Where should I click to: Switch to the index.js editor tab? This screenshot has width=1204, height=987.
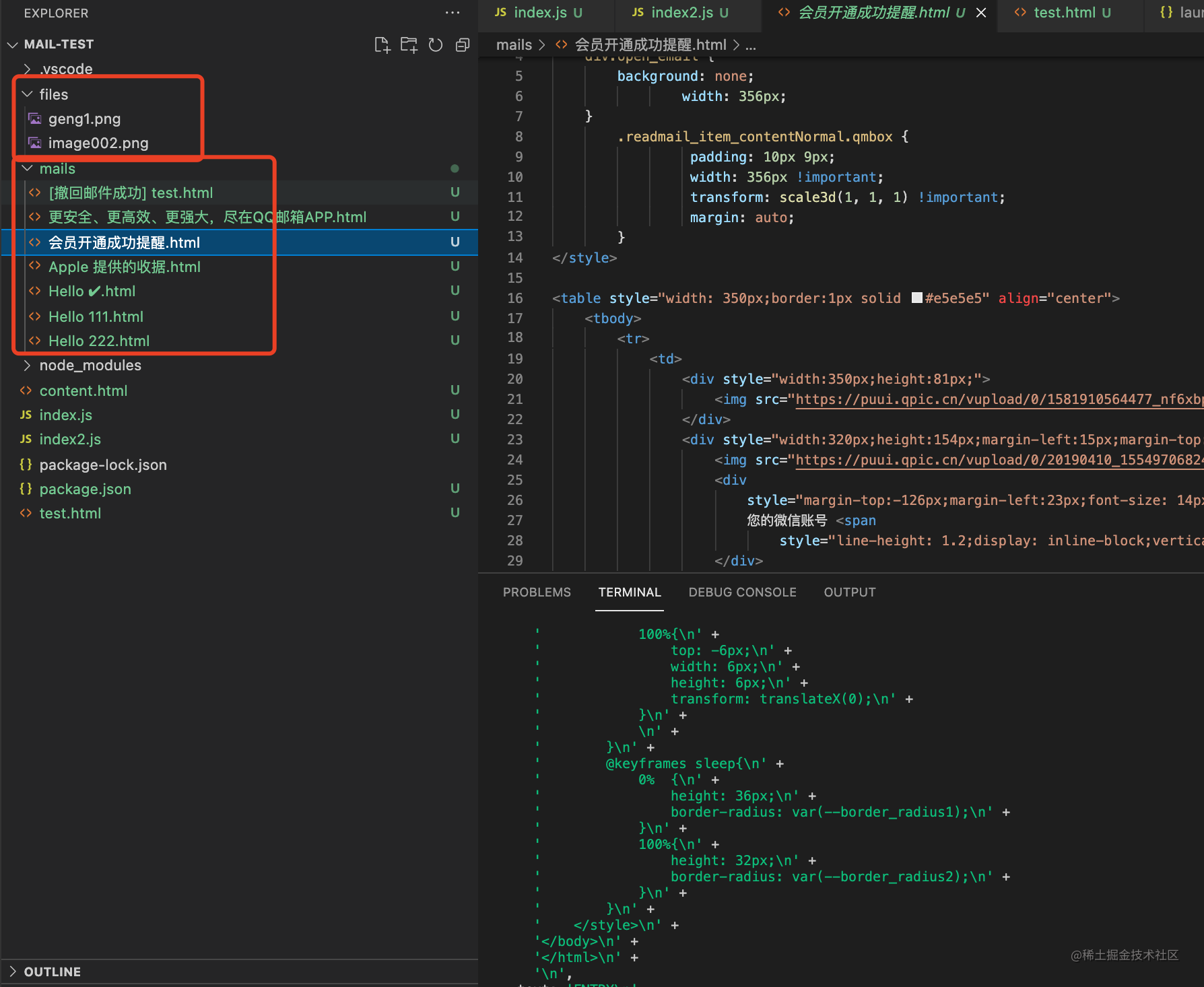(x=539, y=13)
